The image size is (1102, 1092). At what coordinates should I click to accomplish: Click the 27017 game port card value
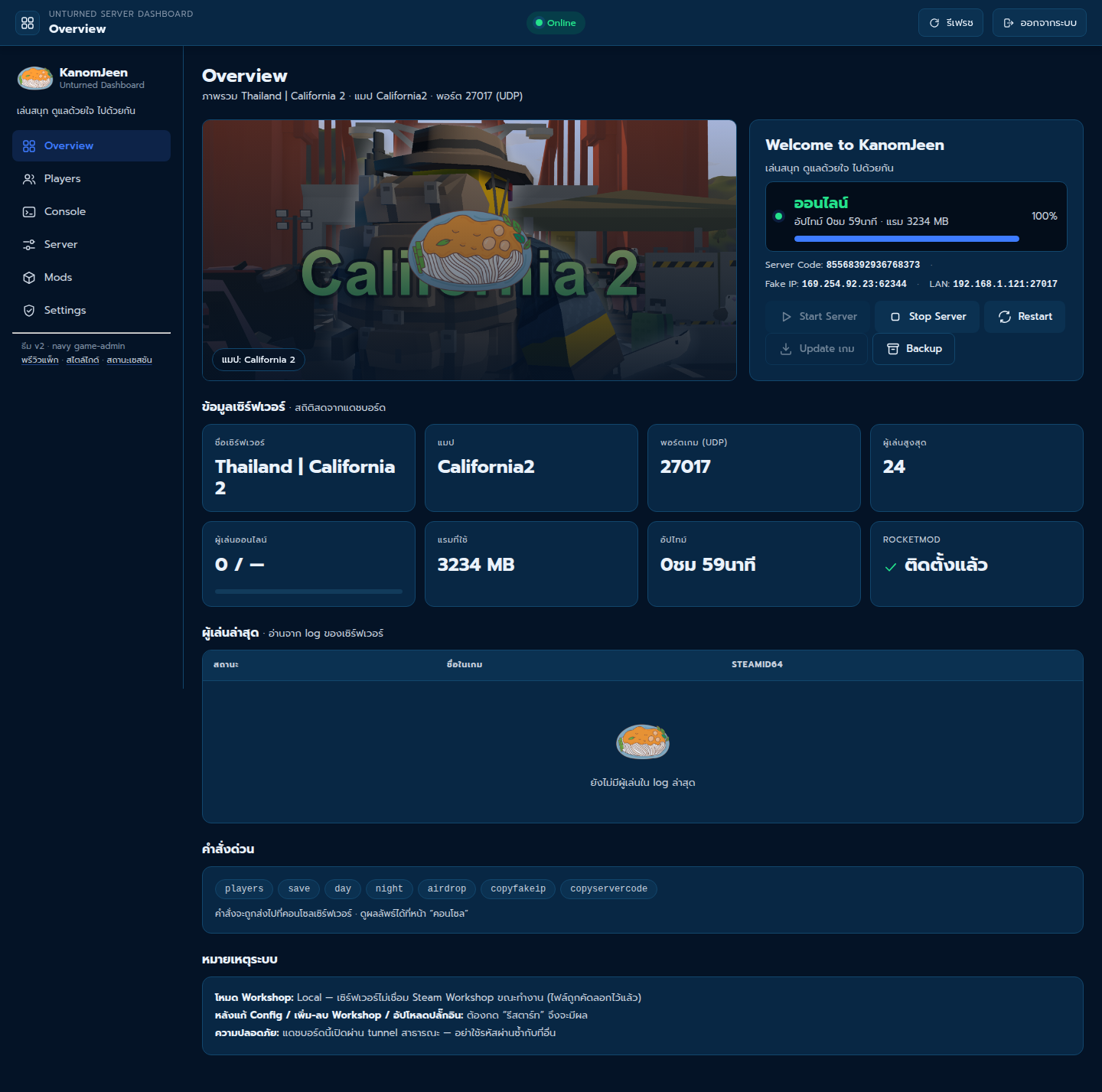click(686, 467)
